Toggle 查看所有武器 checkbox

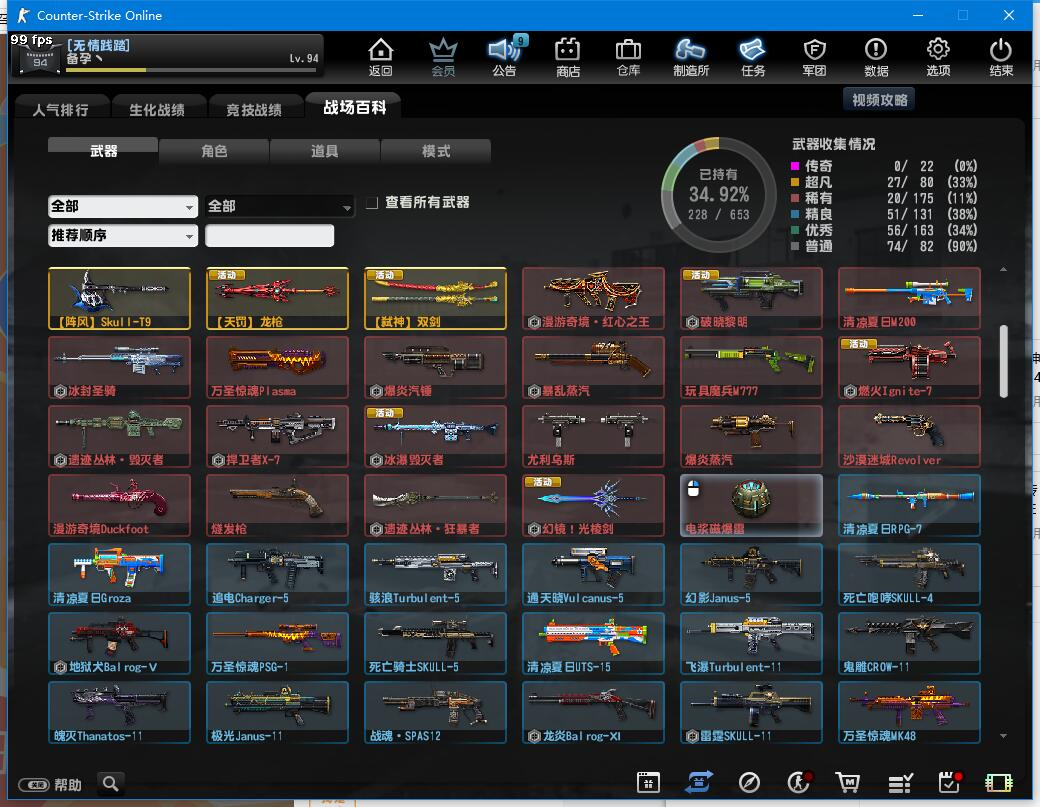click(372, 203)
